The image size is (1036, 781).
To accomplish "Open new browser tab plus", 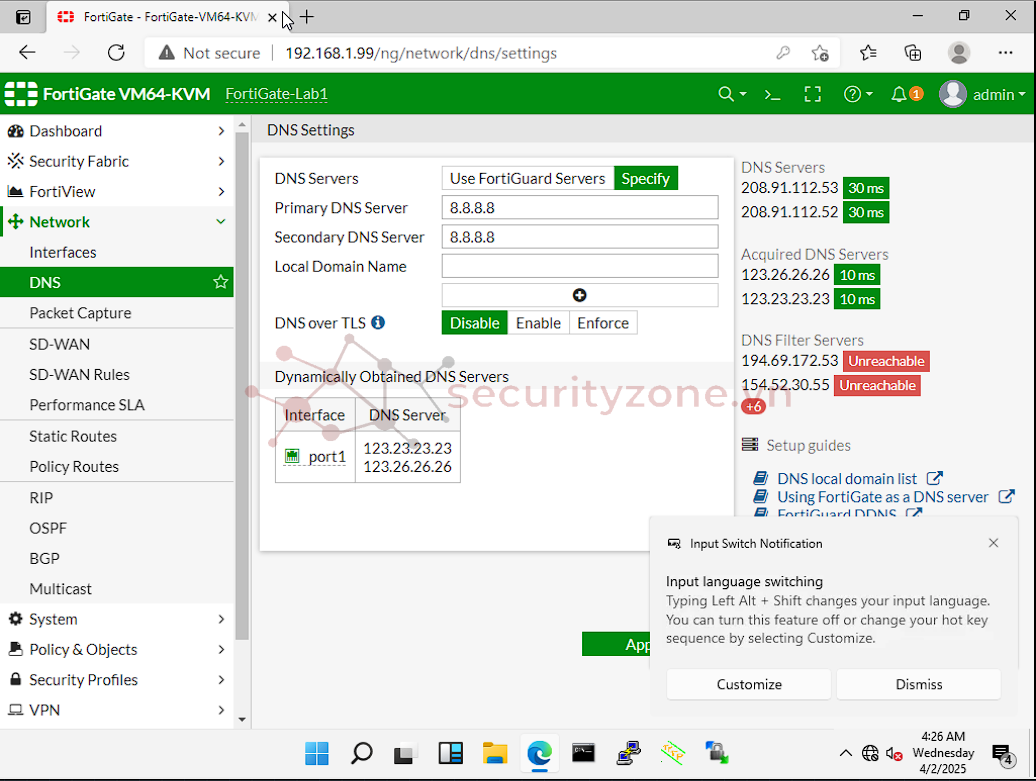I will pyautogui.click(x=307, y=17).
